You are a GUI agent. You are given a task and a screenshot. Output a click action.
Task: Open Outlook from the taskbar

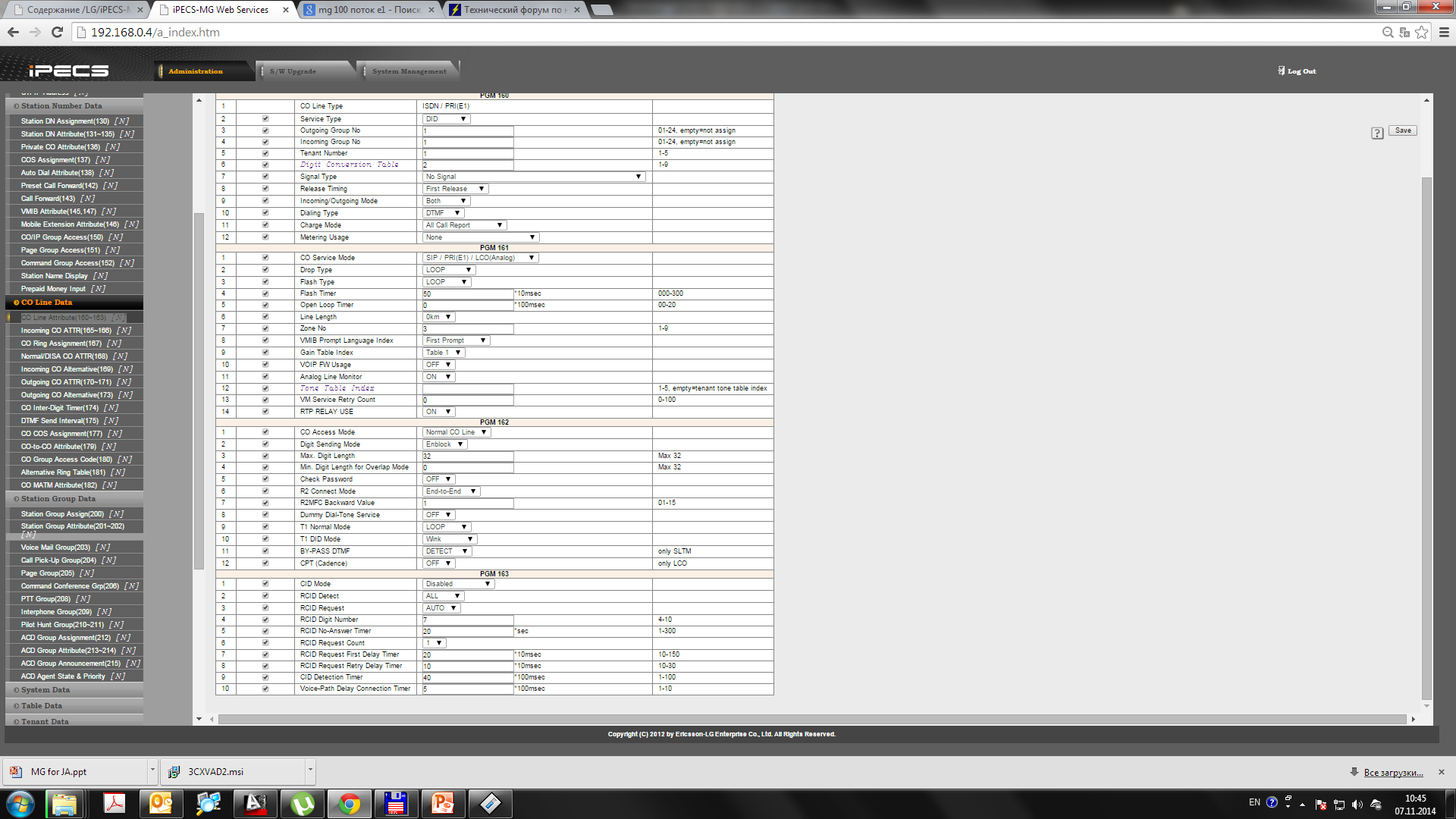point(161,804)
